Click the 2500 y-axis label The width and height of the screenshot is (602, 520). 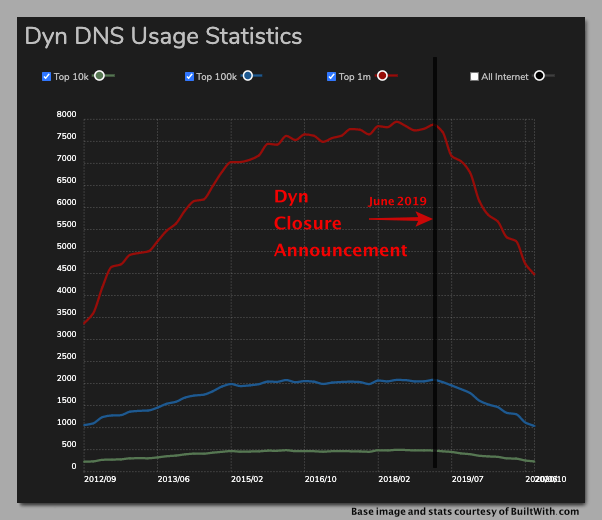pyautogui.click(x=66, y=356)
